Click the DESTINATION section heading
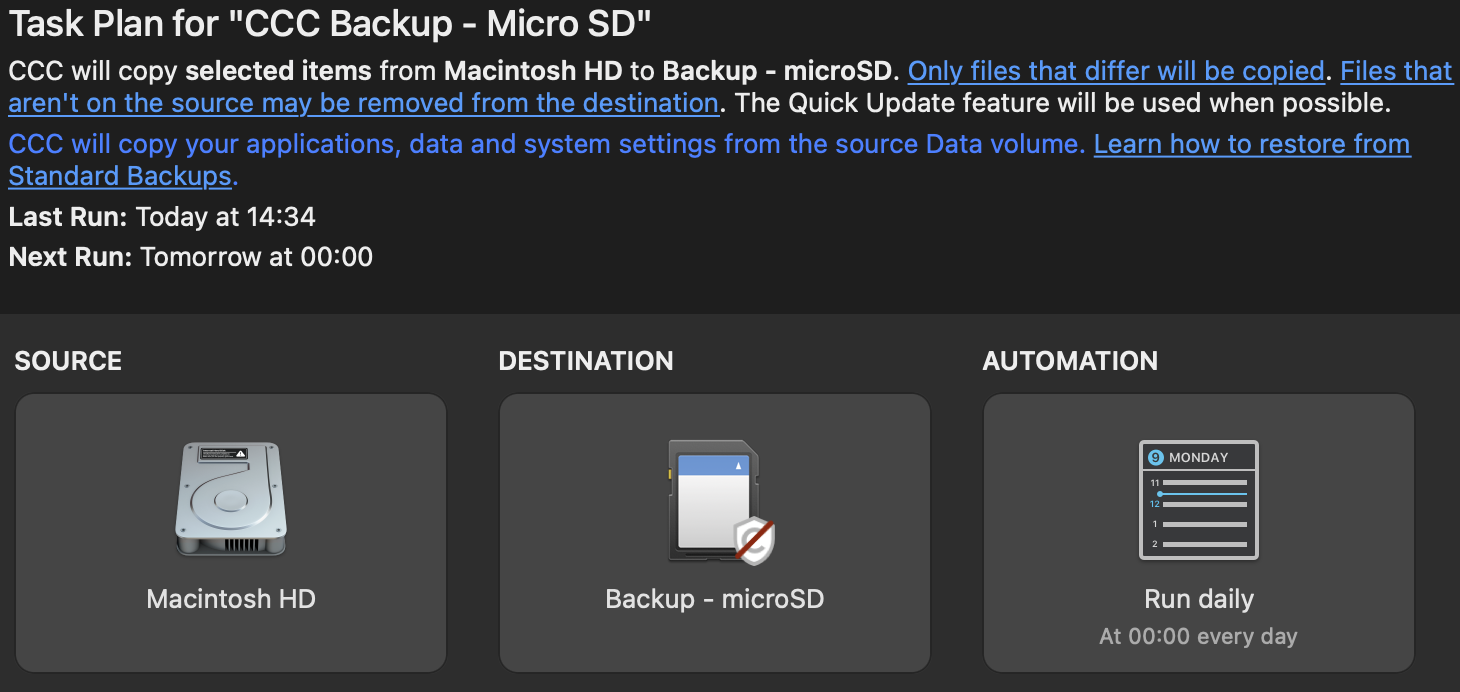 [x=586, y=361]
